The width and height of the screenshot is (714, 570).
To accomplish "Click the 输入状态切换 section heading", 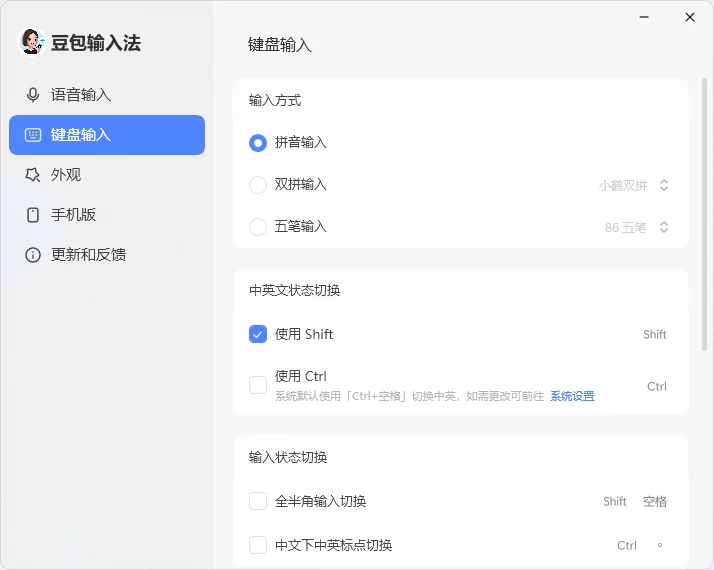I will (288, 457).
